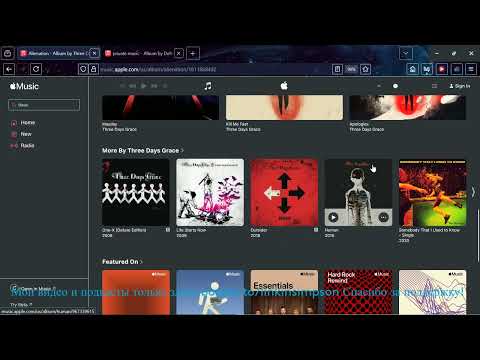Open more options on Human album cover
The height and width of the screenshot is (360, 480).
click(383, 217)
